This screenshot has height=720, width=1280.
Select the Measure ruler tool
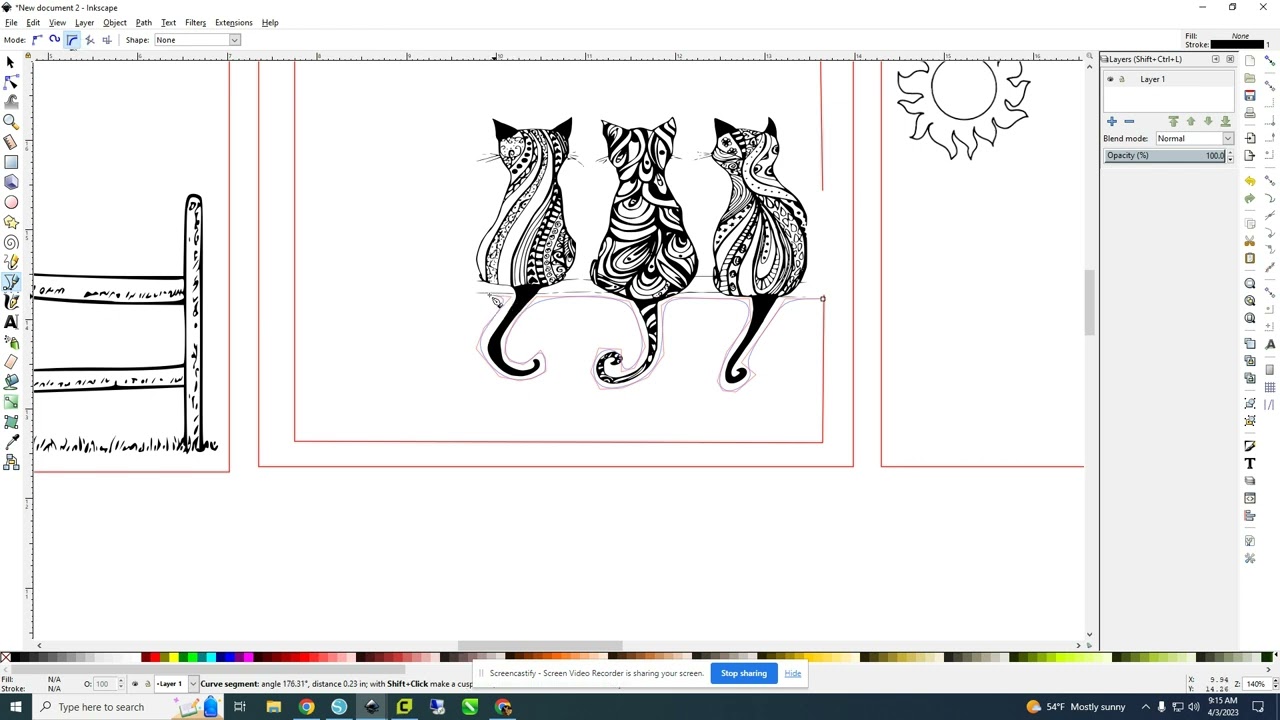(11, 142)
